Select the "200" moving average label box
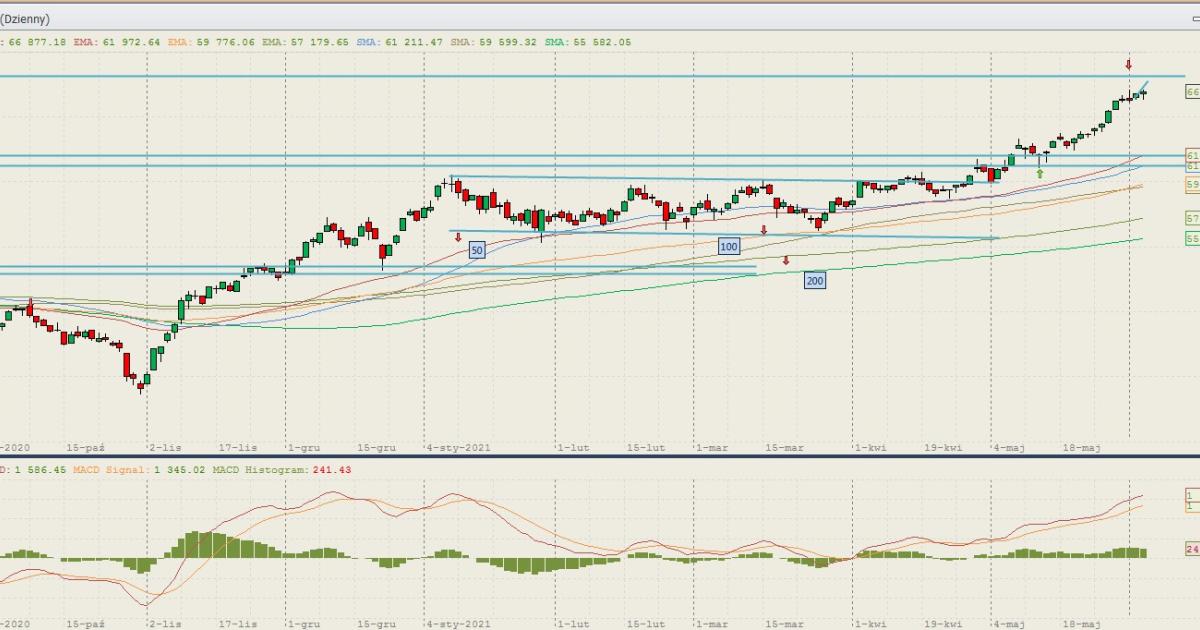 [x=815, y=281]
